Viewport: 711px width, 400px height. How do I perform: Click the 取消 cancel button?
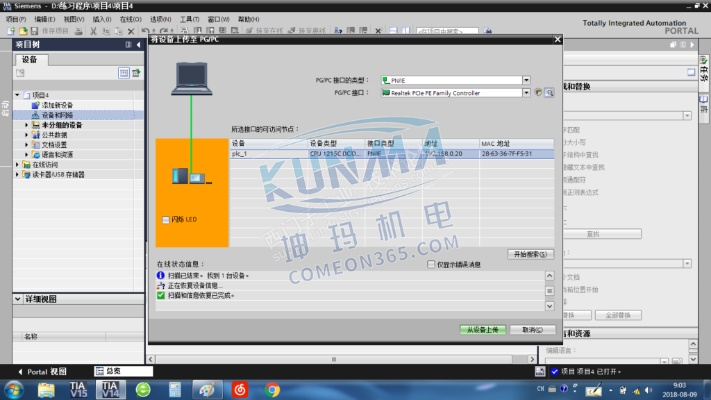(x=532, y=330)
